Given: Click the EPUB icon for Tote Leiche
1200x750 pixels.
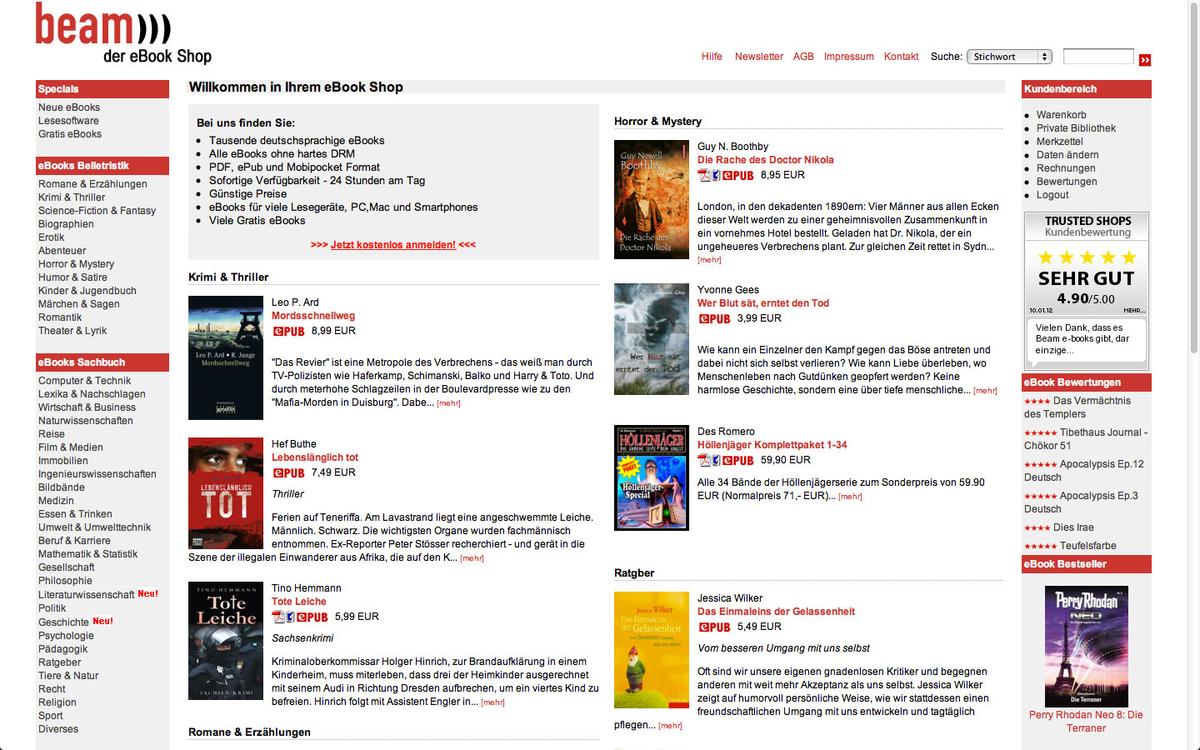Looking at the screenshot, I should tap(312, 617).
